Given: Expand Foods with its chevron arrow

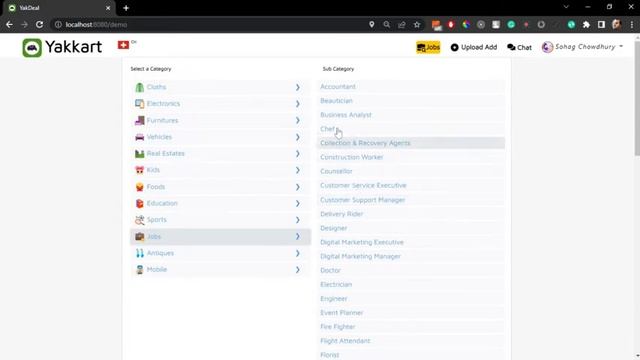Looking at the screenshot, I should point(298,187).
